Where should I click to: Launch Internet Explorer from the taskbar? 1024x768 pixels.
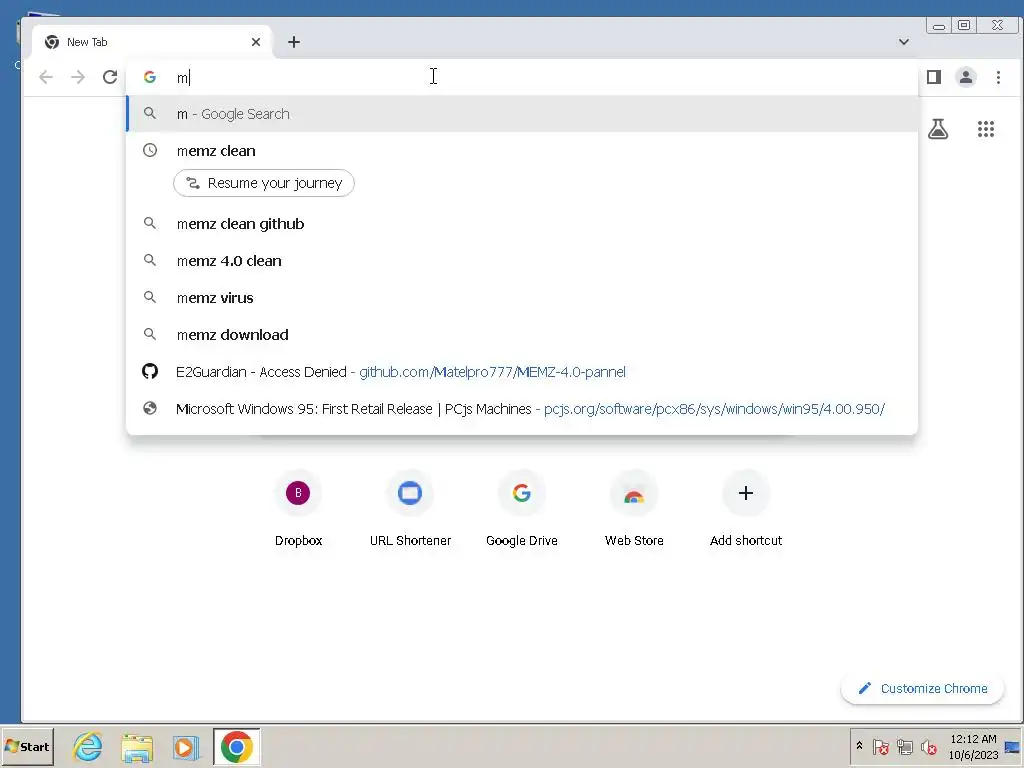tap(88, 746)
